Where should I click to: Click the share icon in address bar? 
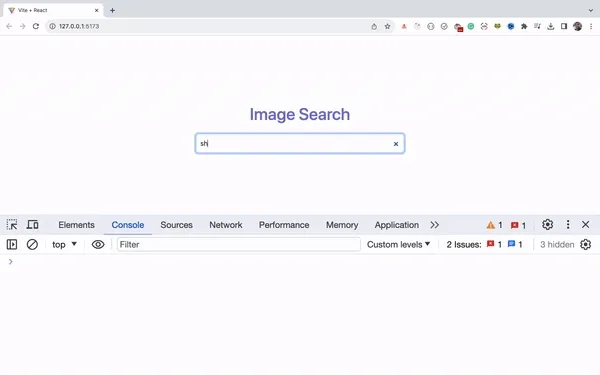click(374, 26)
